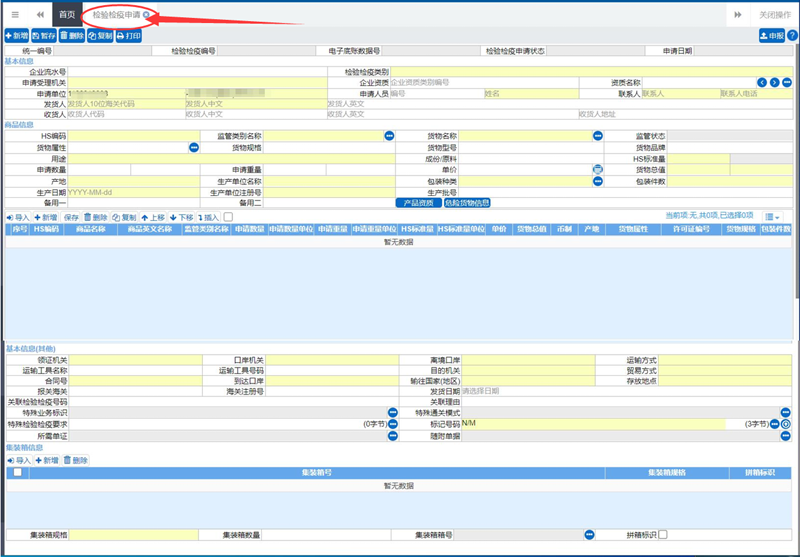This screenshot has height=557, width=800.
Task: Toggle the checkbox beside 插入 in goods toolbar
Action: click(228, 217)
